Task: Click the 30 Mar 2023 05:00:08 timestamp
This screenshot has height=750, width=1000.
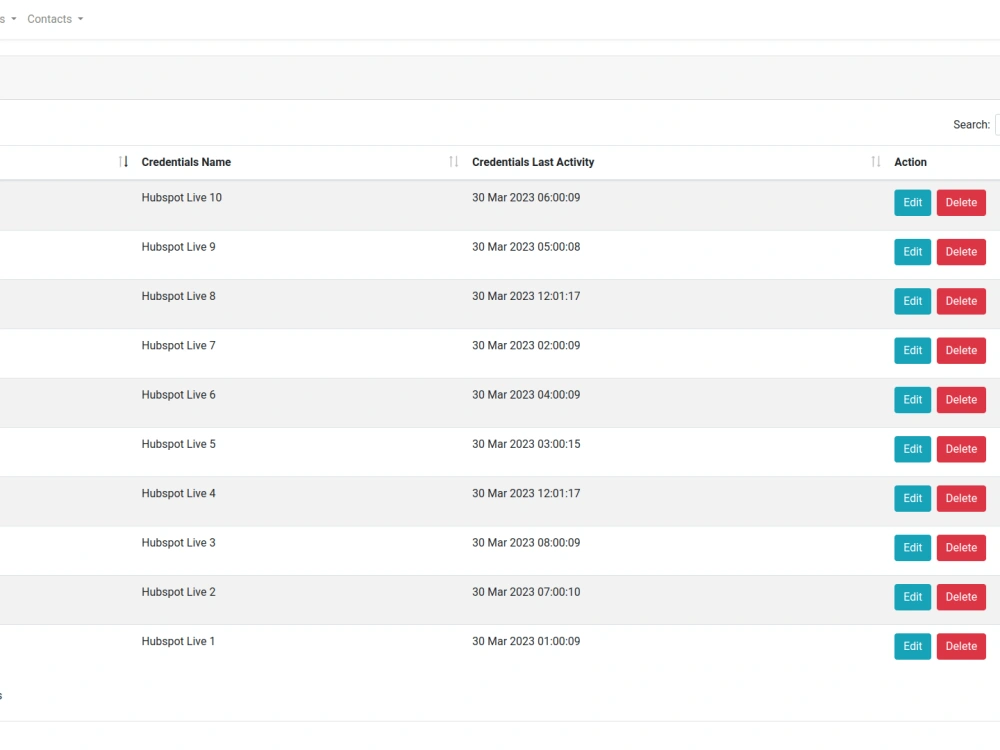Action: pyautogui.click(x=526, y=247)
